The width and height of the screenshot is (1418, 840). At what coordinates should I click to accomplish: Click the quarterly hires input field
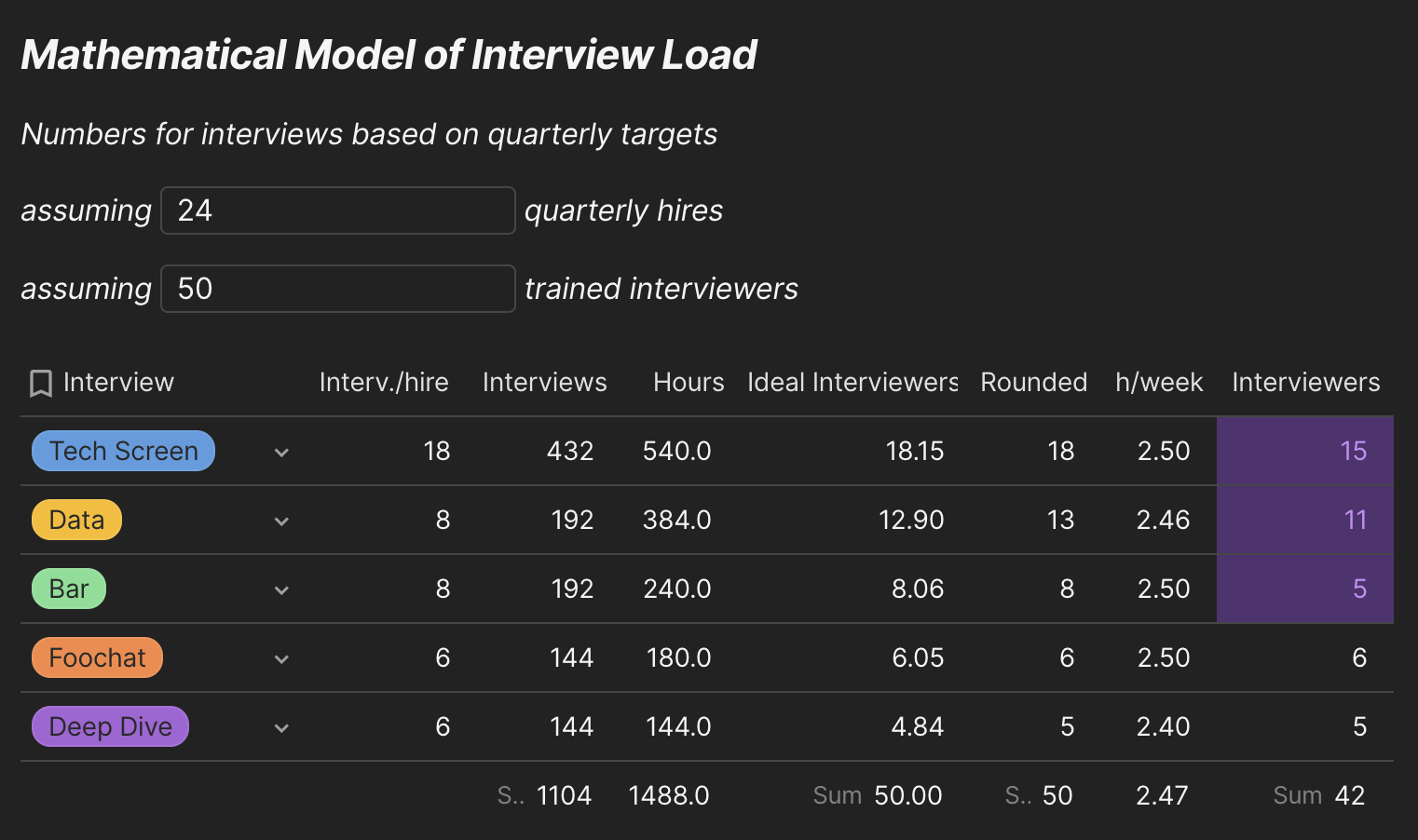[337, 210]
